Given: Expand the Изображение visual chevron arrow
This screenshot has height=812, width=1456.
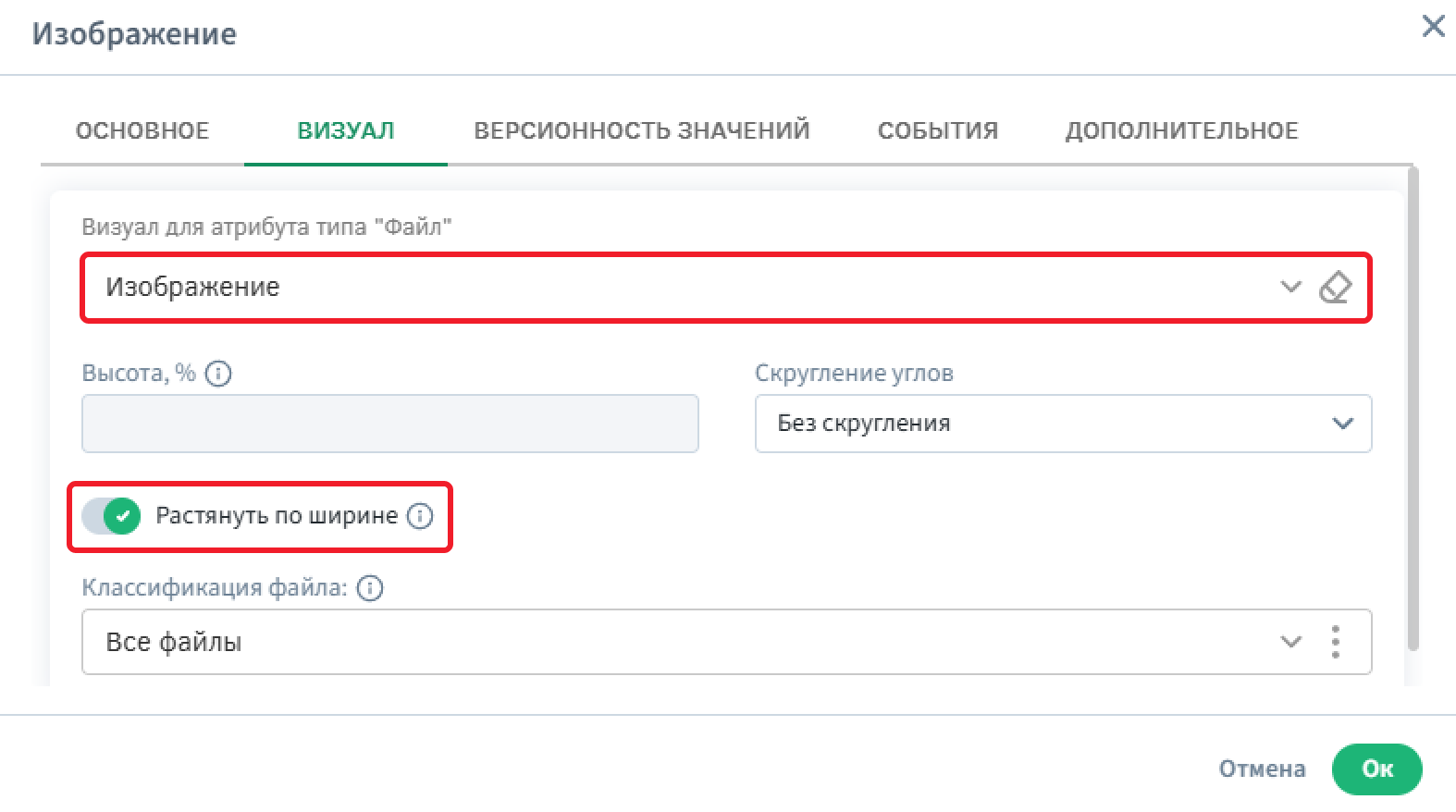Looking at the screenshot, I should tap(1290, 288).
